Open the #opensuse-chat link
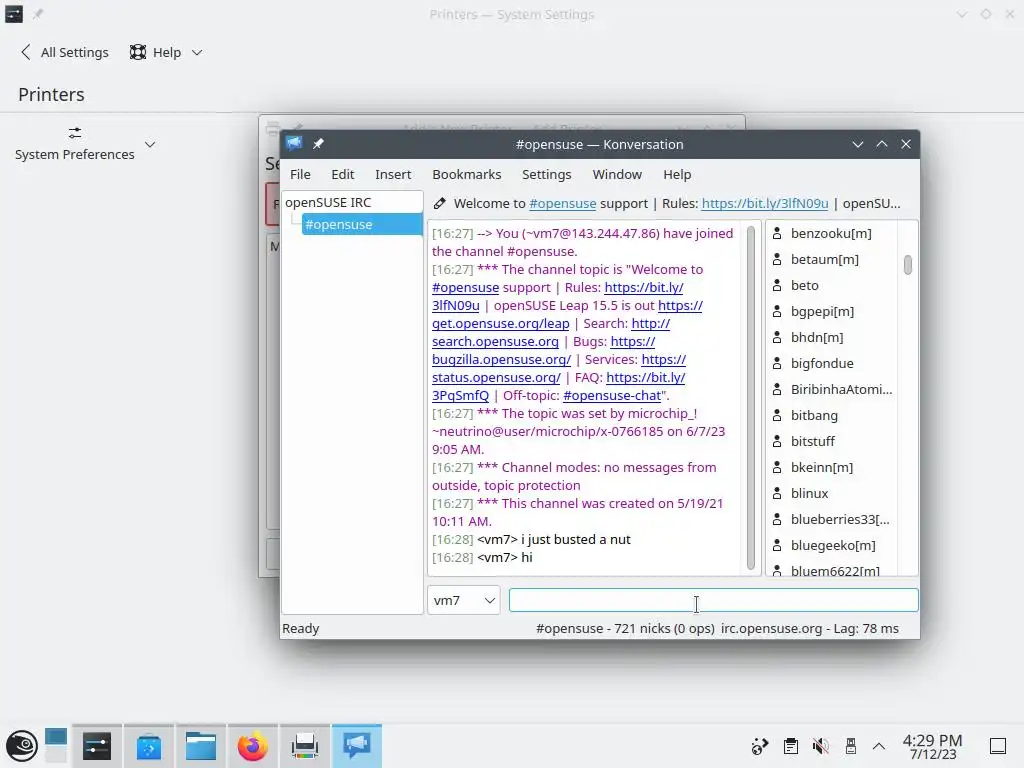Viewport: 1024px width, 768px height. [x=612, y=395]
